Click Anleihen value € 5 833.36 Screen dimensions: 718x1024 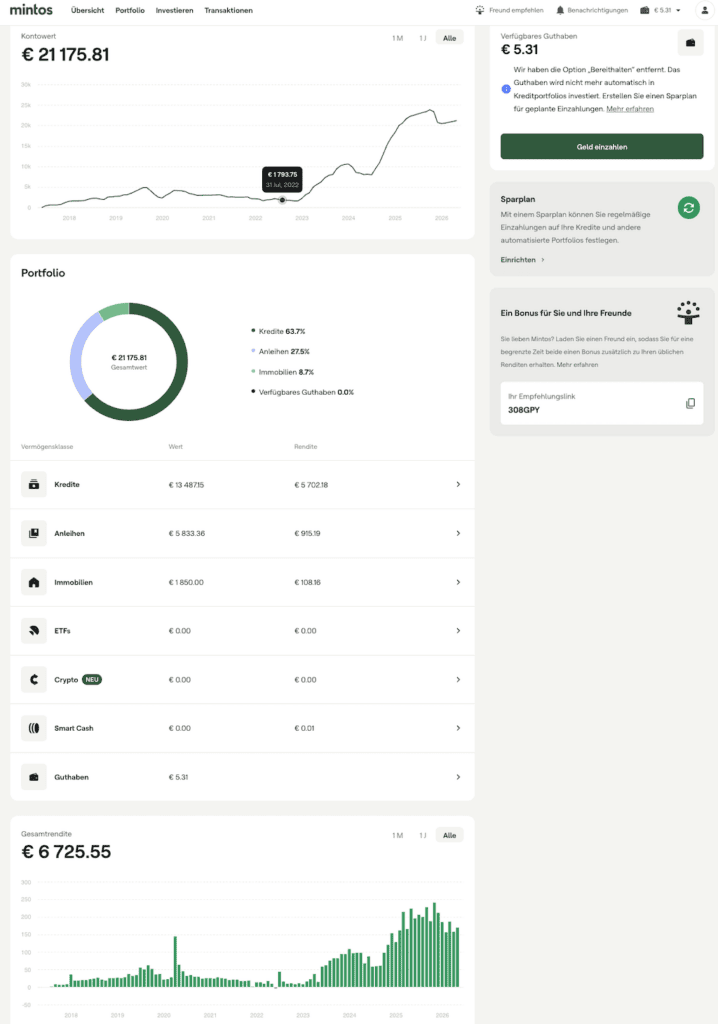click(x=187, y=534)
